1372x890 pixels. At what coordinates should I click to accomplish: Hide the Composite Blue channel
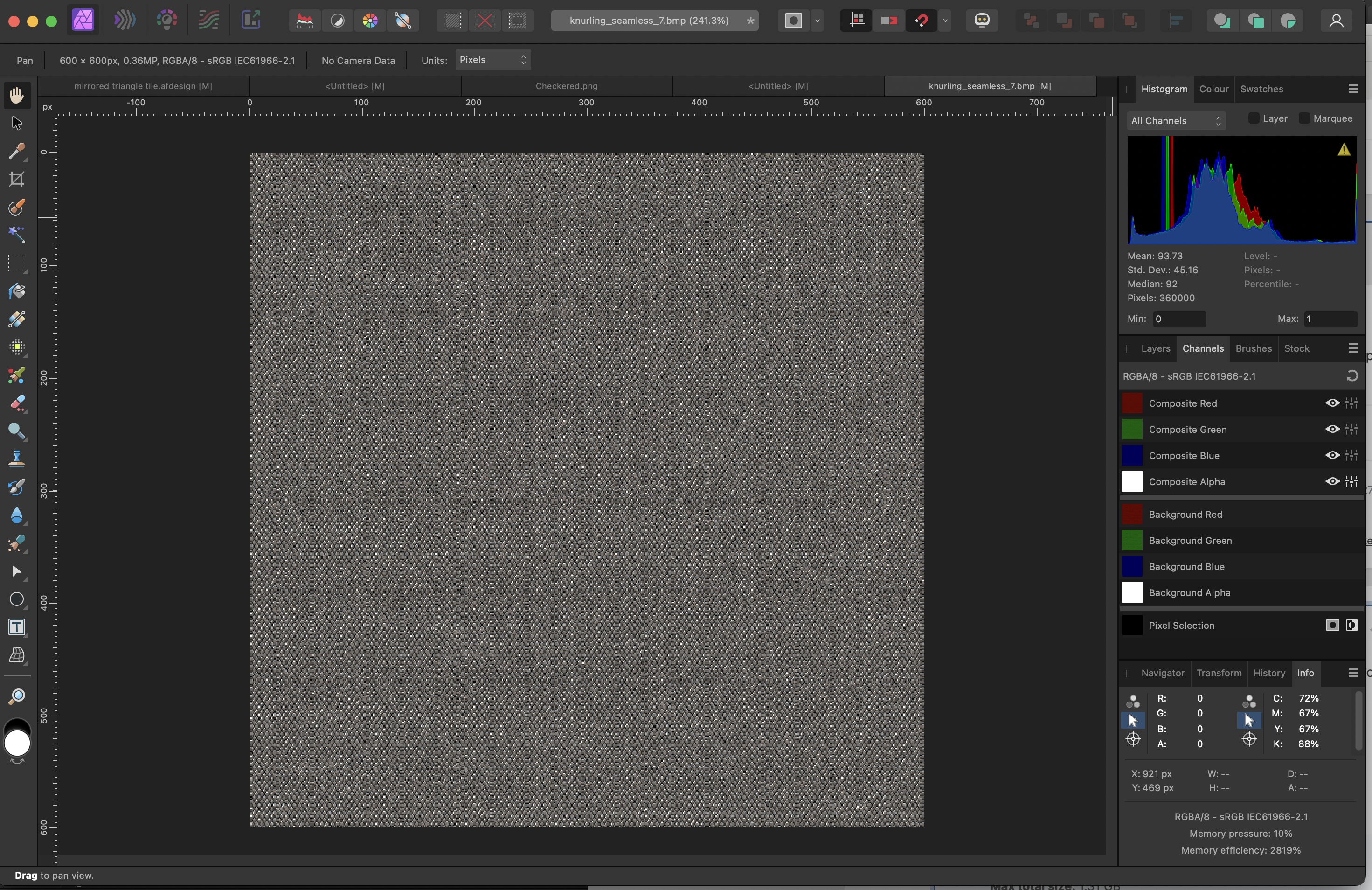[x=1332, y=455]
